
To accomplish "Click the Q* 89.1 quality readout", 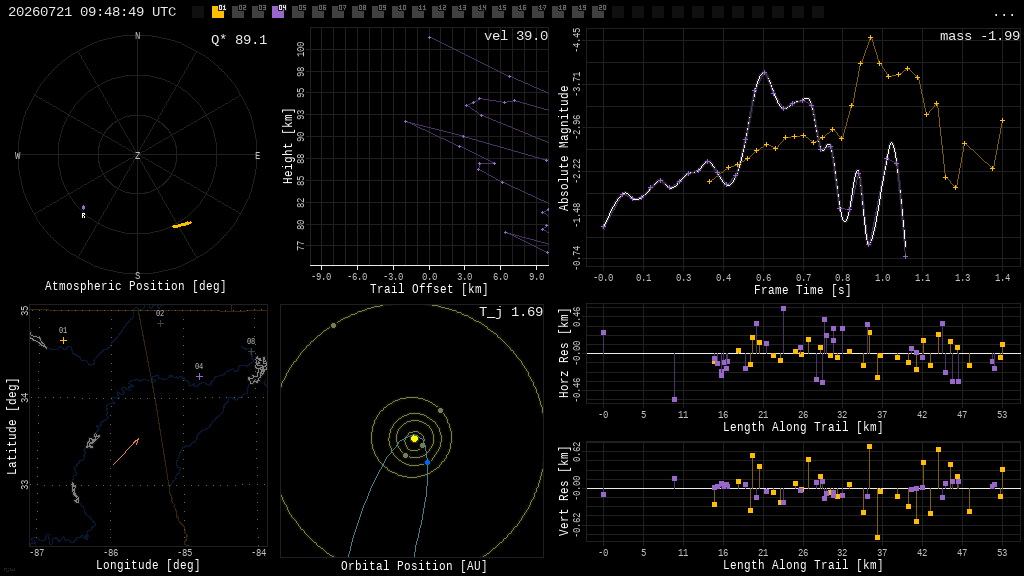I will 239,40.
